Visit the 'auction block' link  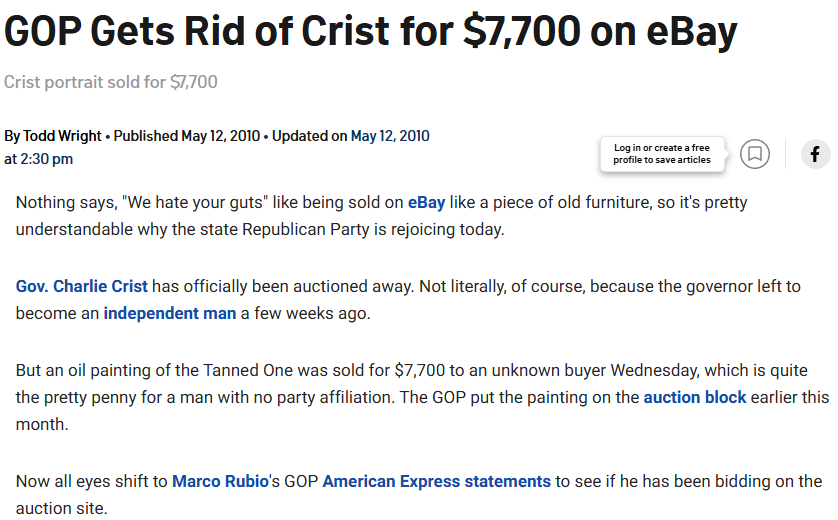[695, 398]
